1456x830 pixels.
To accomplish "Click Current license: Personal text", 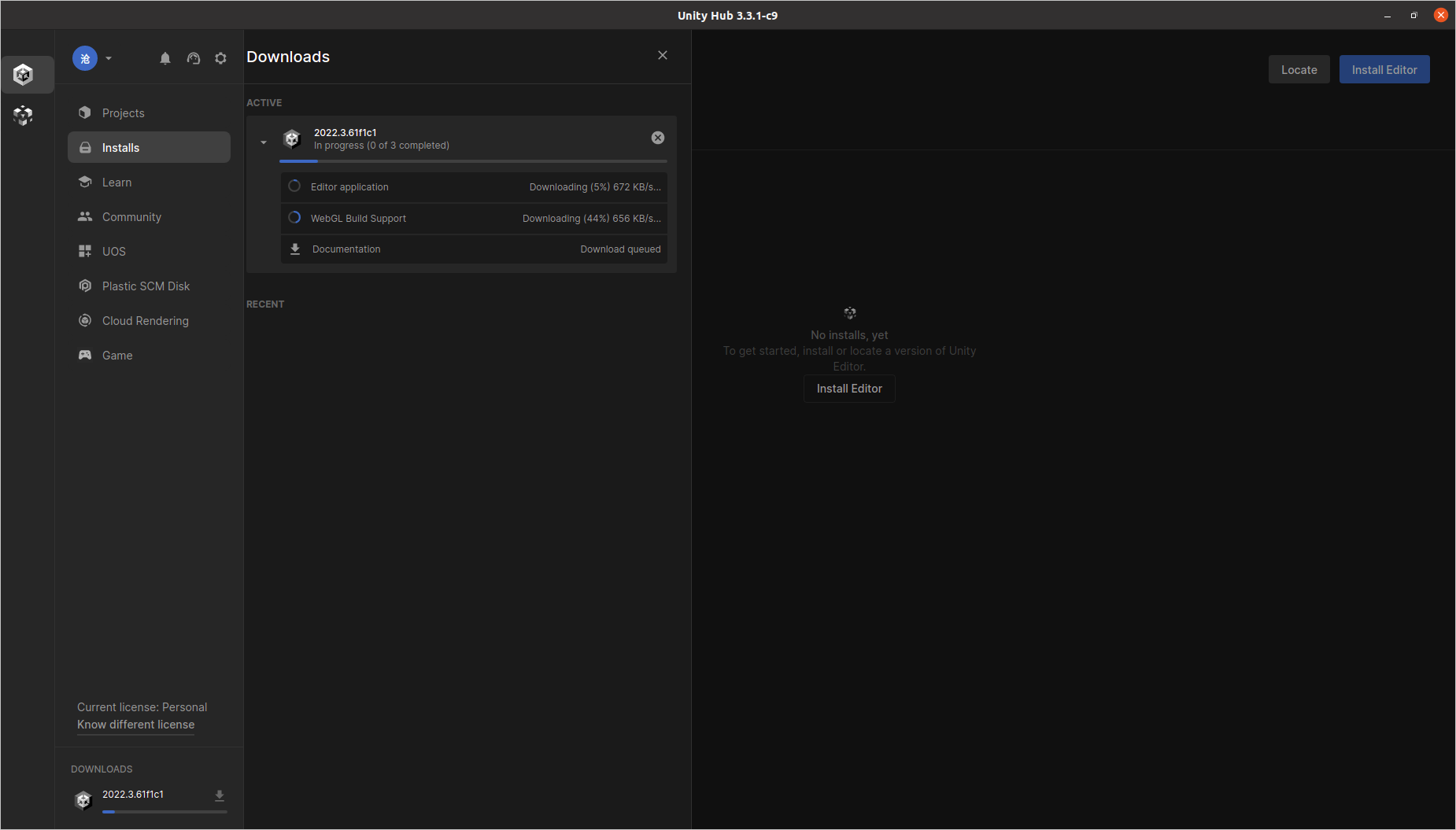I will (142, 707).
